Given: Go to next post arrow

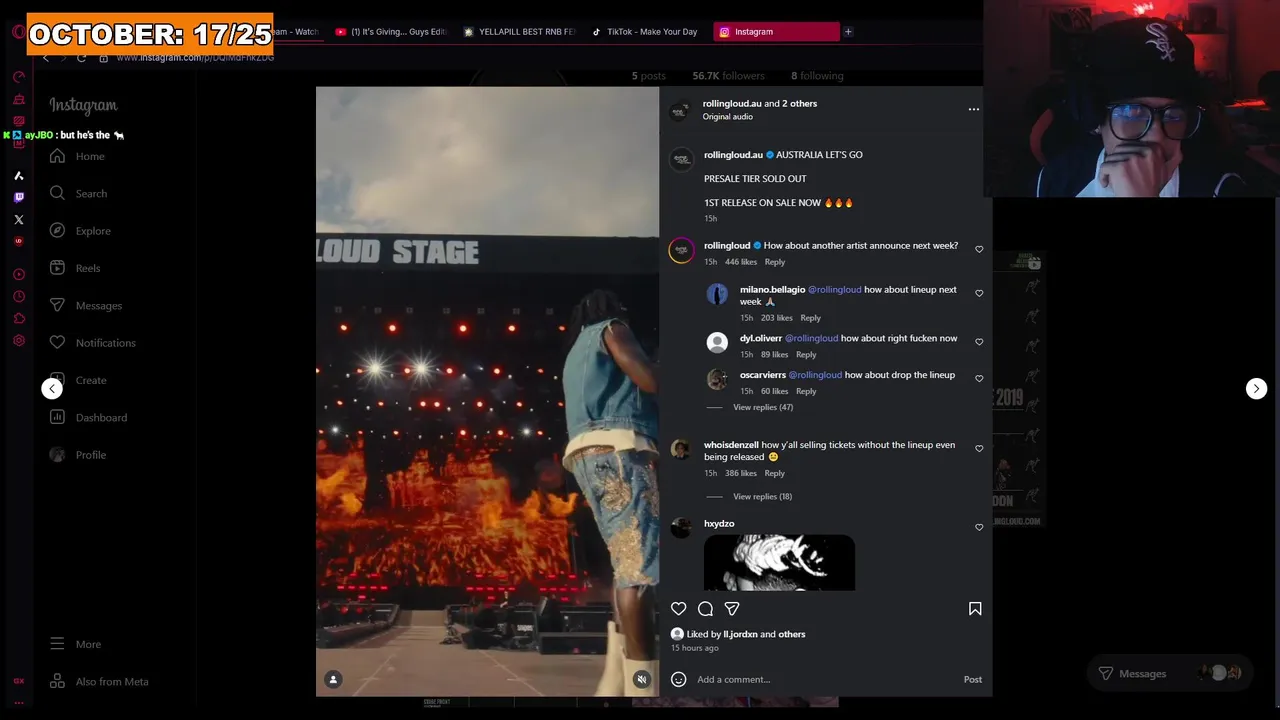Looking at the screenshot, I should 1256,389.
